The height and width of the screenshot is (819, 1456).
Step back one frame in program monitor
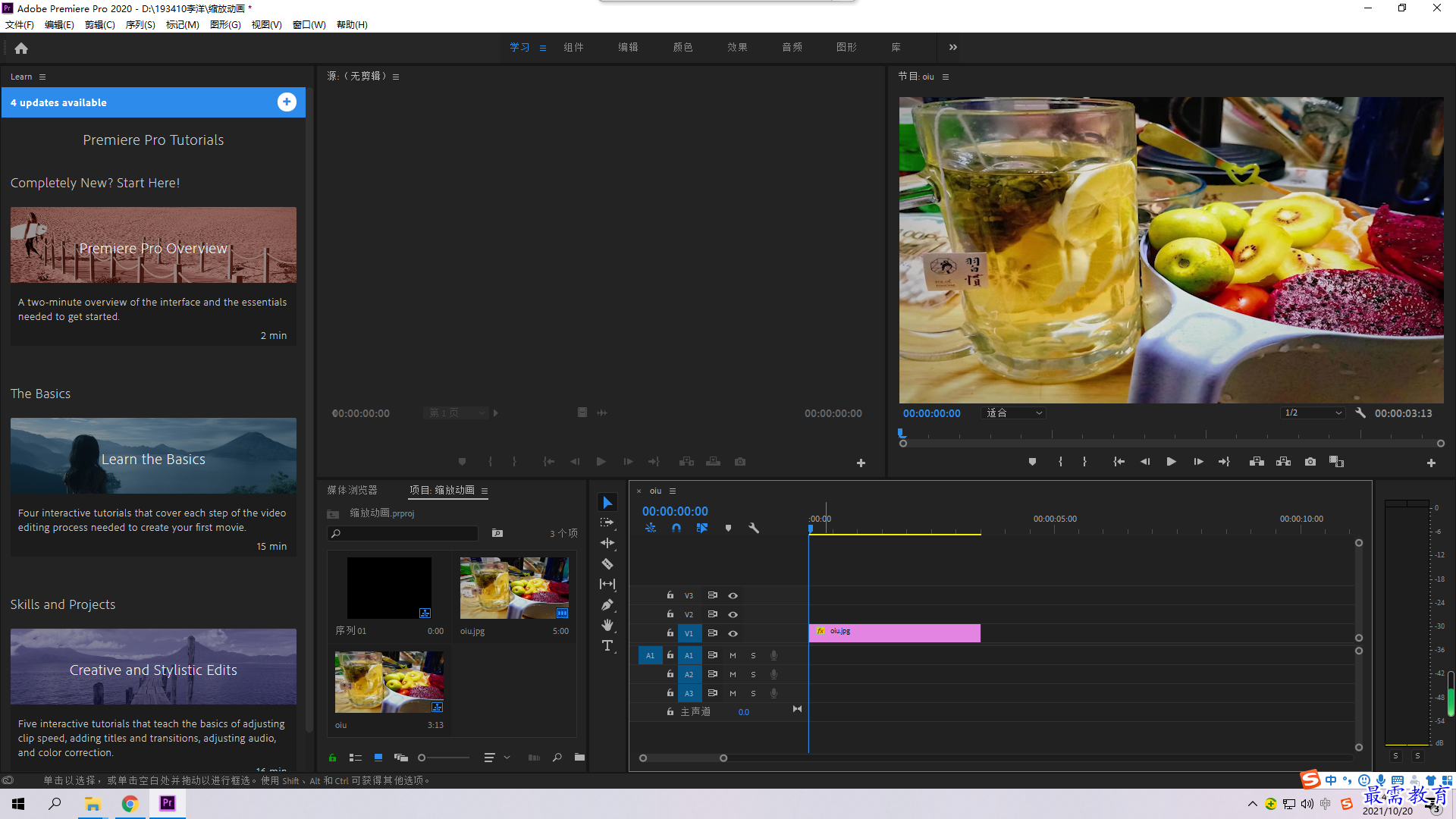point(1145,462)
